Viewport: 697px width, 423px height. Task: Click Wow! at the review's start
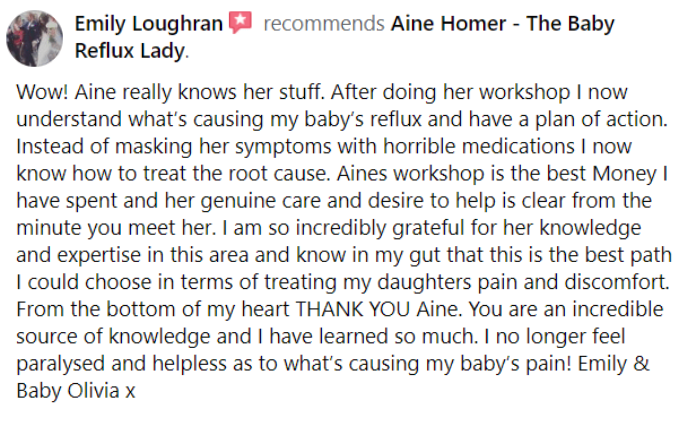[42, 92]
